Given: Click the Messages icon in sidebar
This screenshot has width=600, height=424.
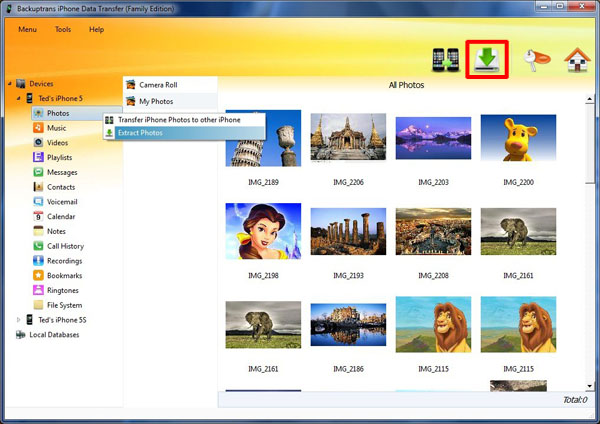Looking at the screenshot, I should pos(38,172).
